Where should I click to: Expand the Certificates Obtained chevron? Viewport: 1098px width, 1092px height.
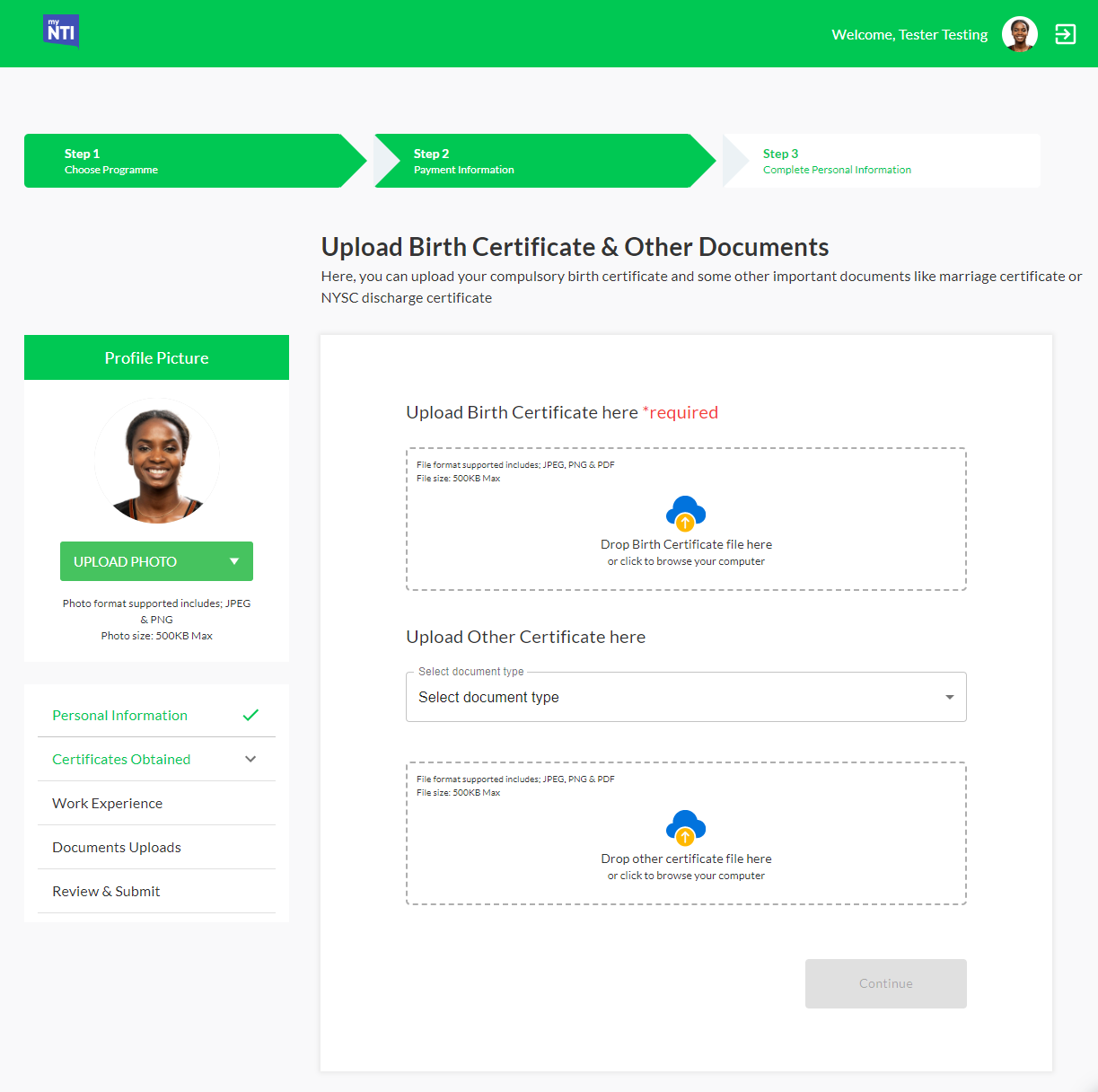point(250,759)
